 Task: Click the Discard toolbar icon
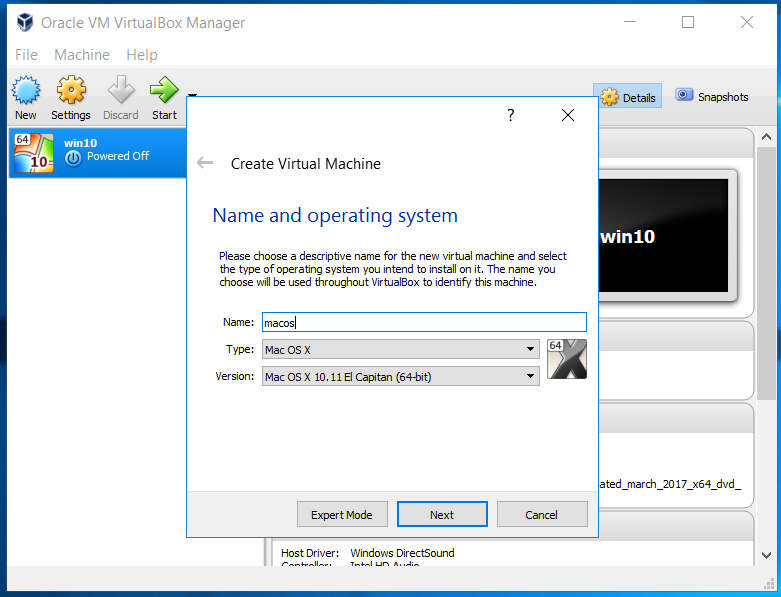(121, 98)
